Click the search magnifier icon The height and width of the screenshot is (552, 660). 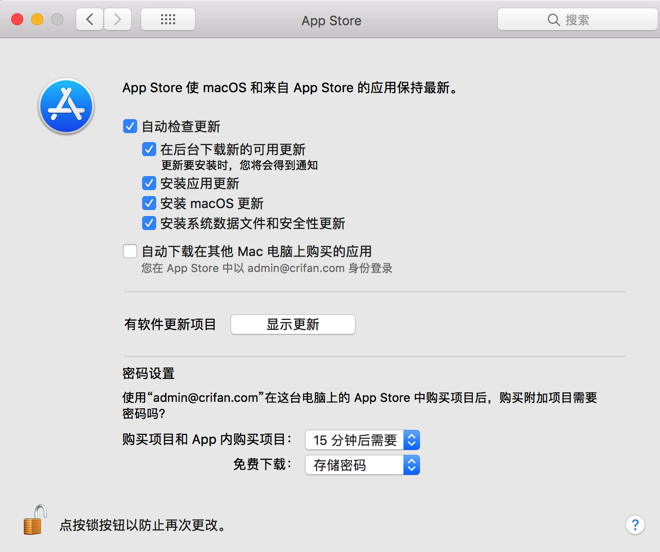(x=553, y=20)
